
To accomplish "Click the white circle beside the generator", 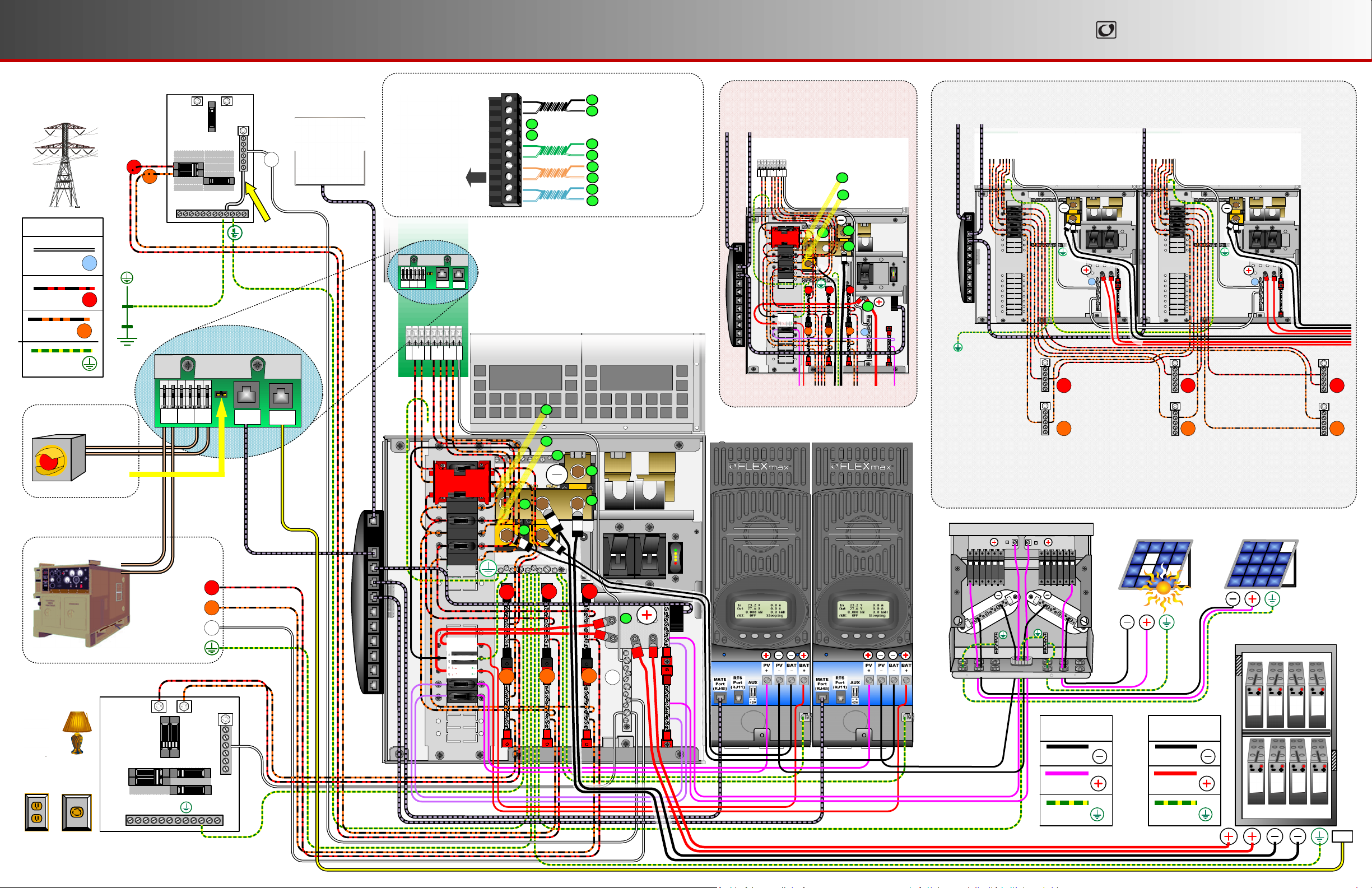I will pos(212,627).
